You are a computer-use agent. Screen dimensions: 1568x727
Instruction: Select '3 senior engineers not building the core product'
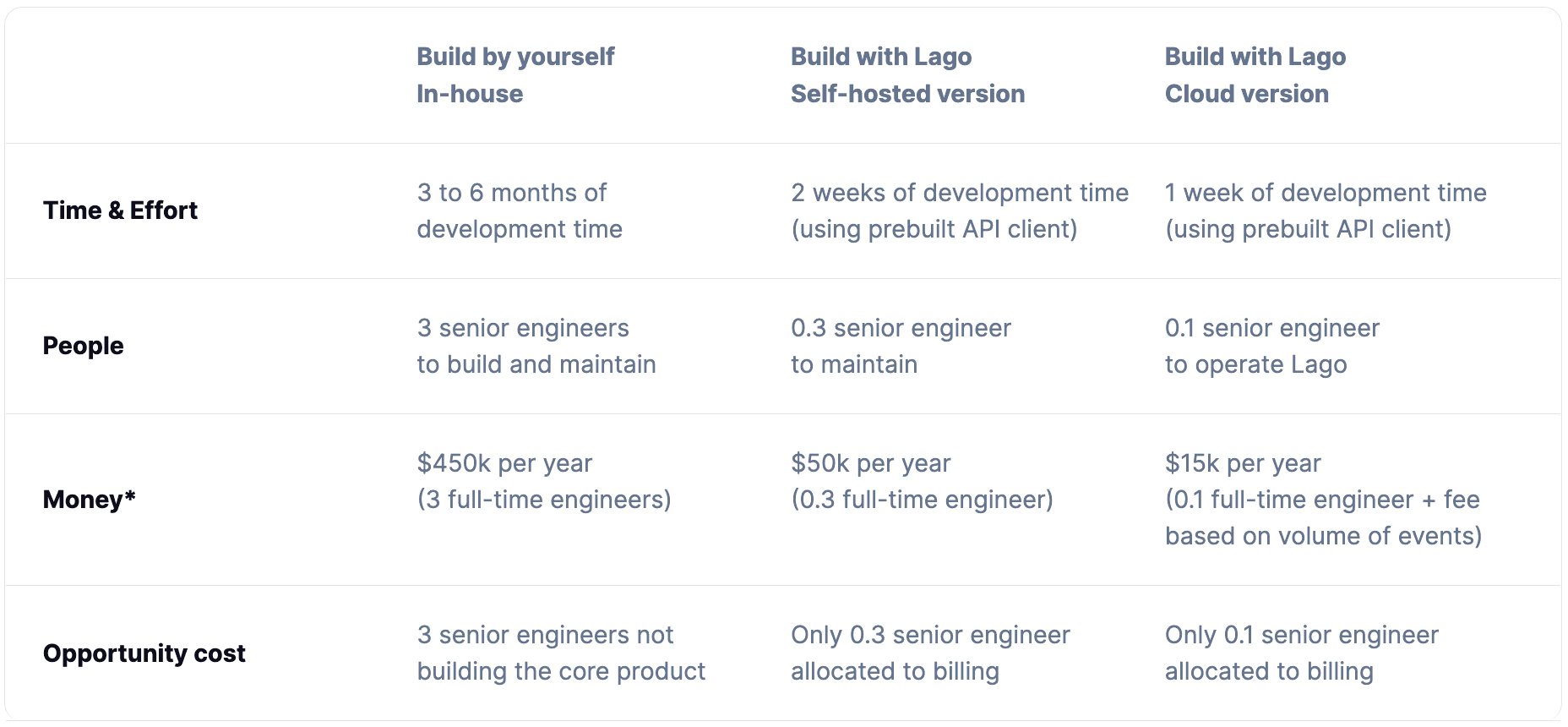560,653
